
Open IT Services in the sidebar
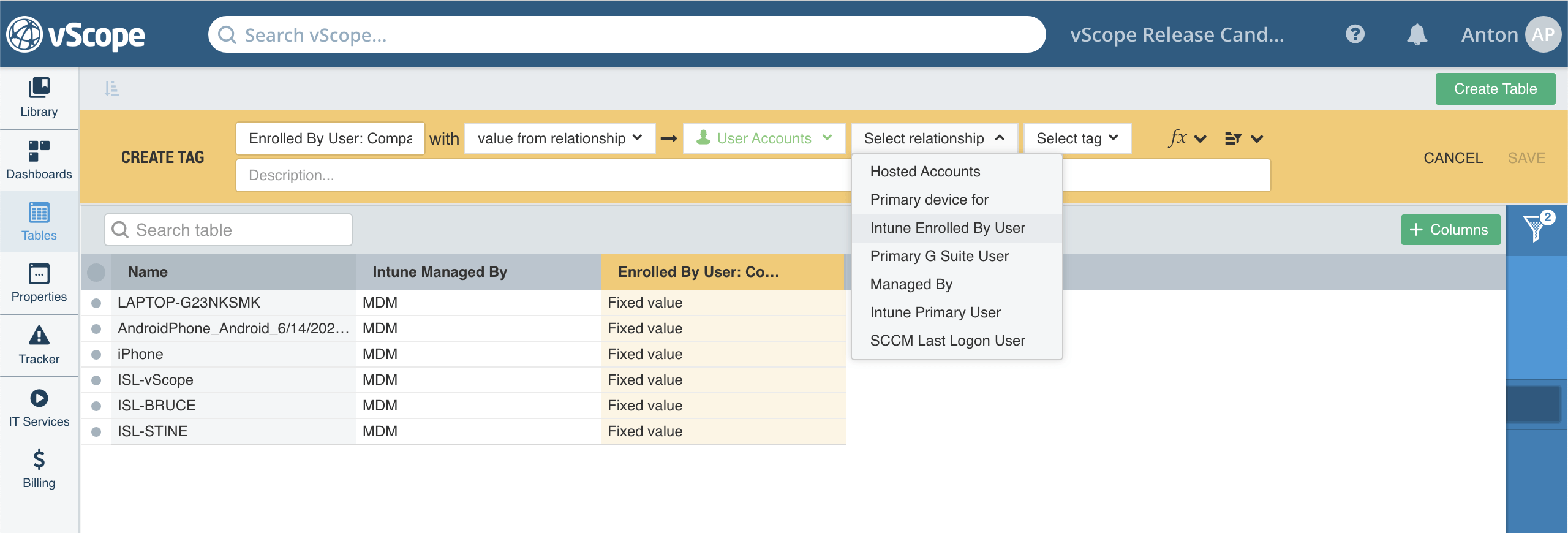coord(39,408)
